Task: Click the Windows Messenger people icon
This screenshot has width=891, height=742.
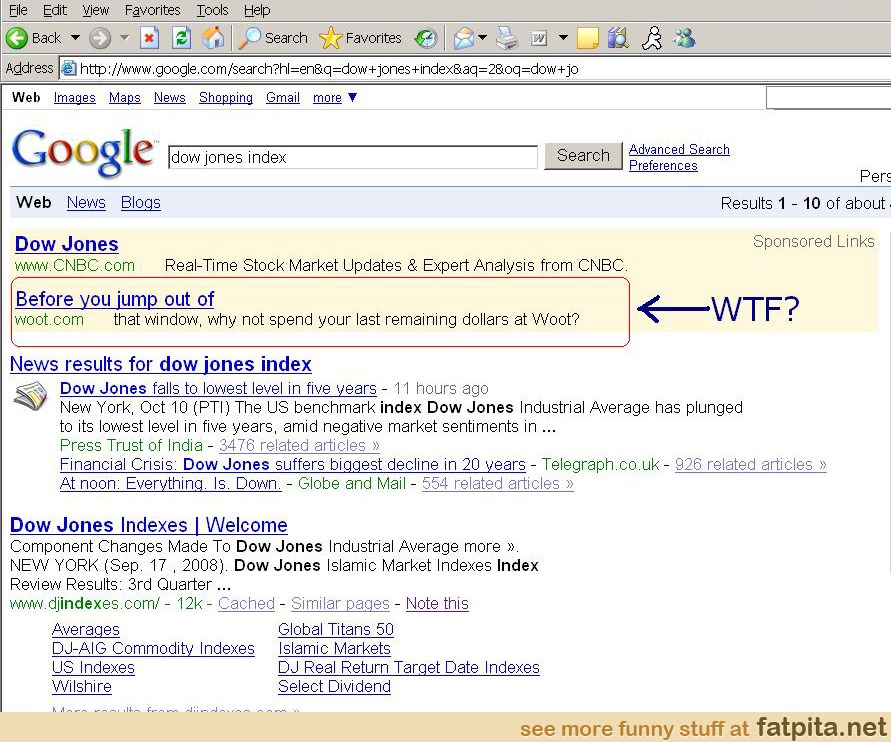Action: click(x=685, y=38)
